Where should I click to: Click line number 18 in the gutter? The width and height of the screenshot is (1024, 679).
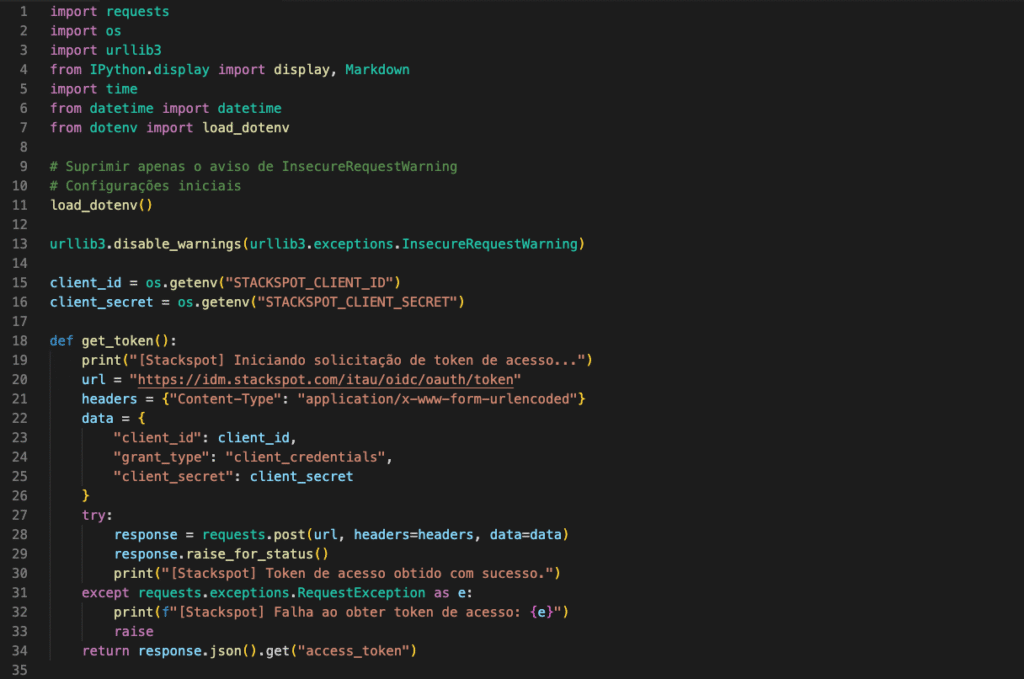(20, 340)
